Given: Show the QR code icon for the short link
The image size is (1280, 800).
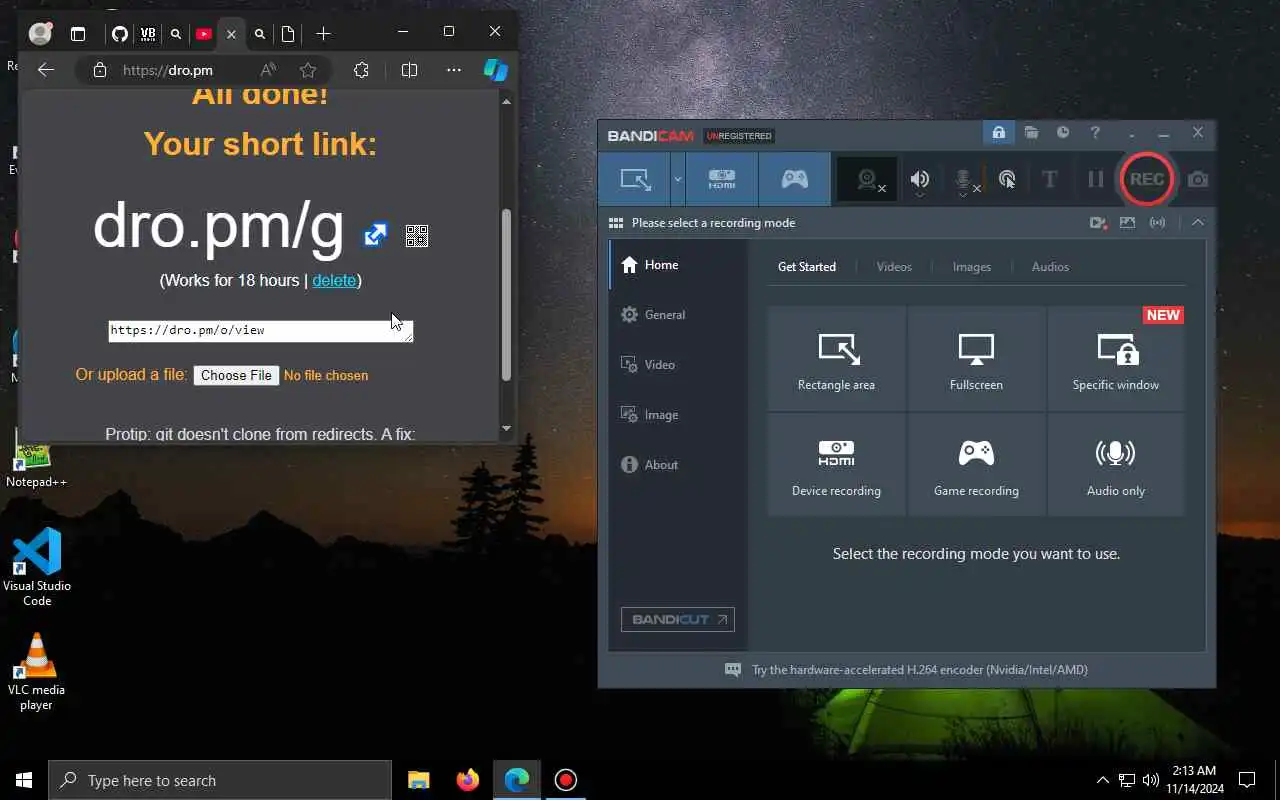Looking at the screenshot, I should coord(417,236).
